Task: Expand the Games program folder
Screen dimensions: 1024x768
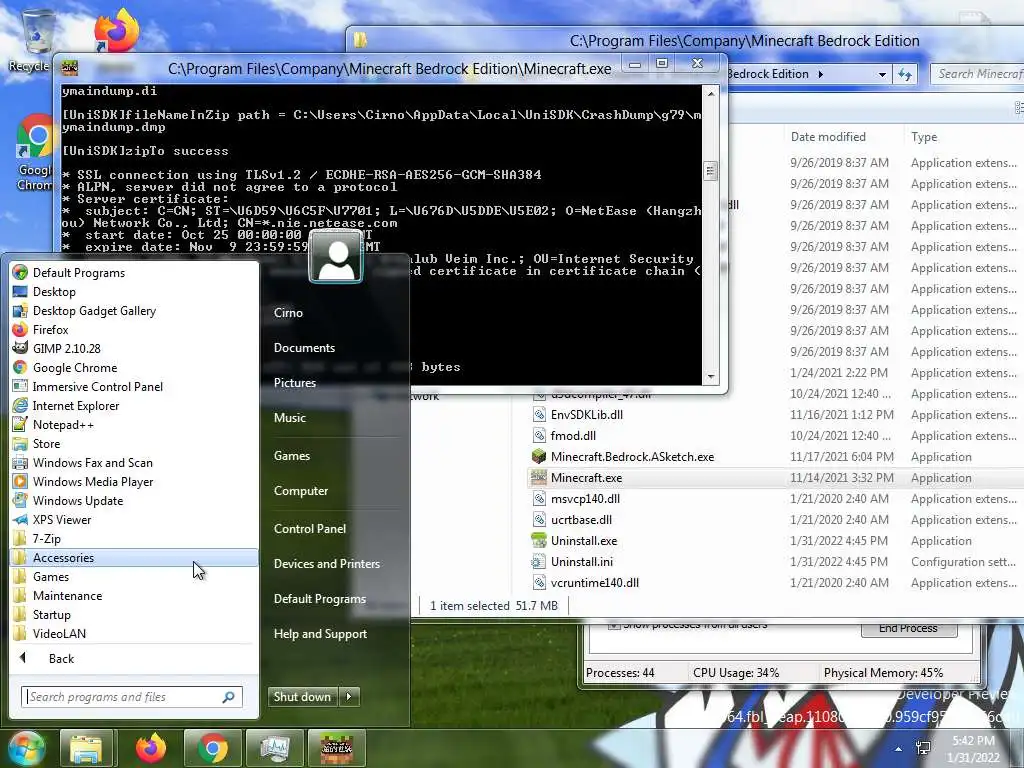Action: point(134,577)
